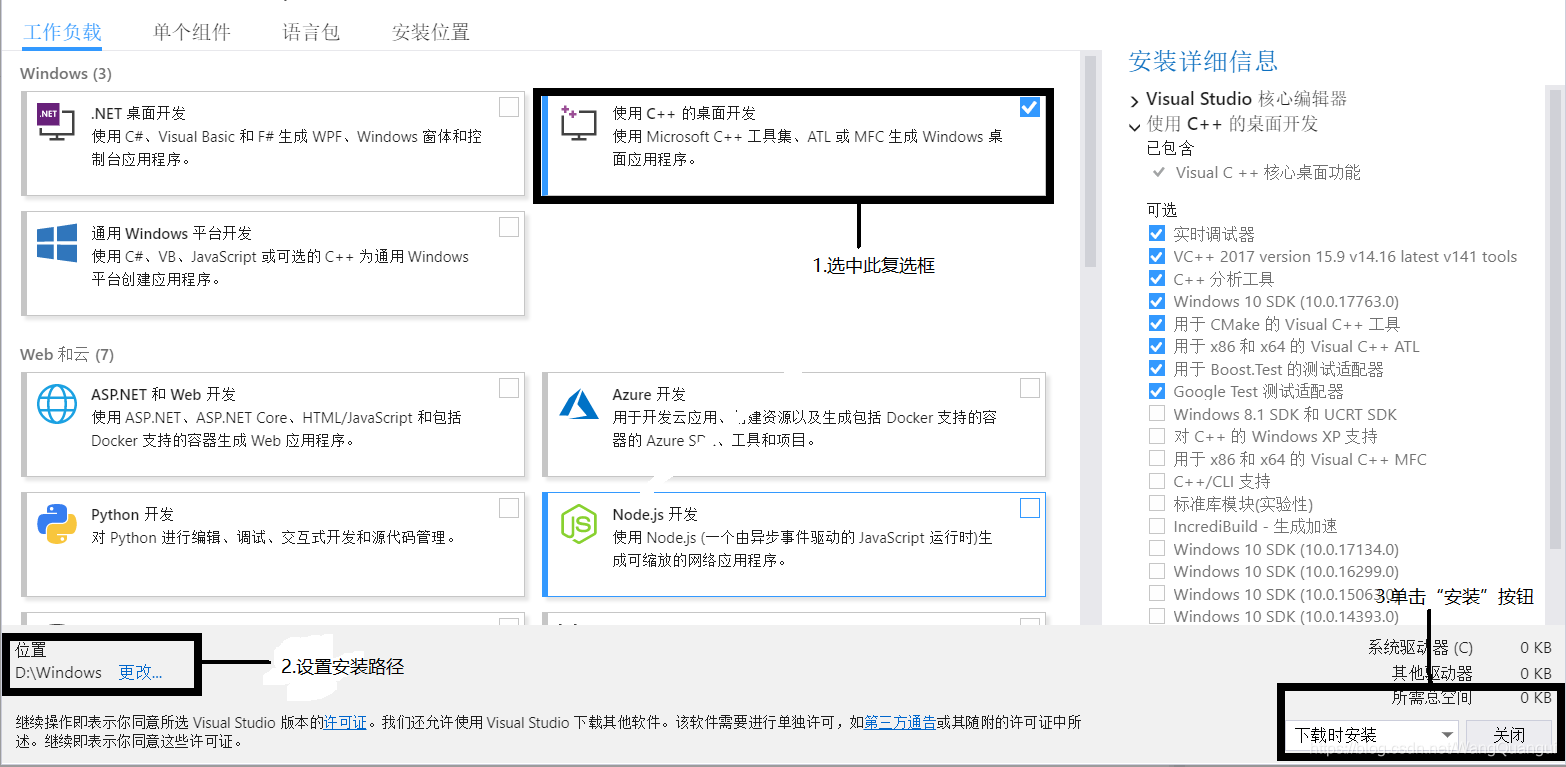This screenshot has width=1566, height=767.
Task: Open the 第三方通告 link
Action: tap(900, 722)
